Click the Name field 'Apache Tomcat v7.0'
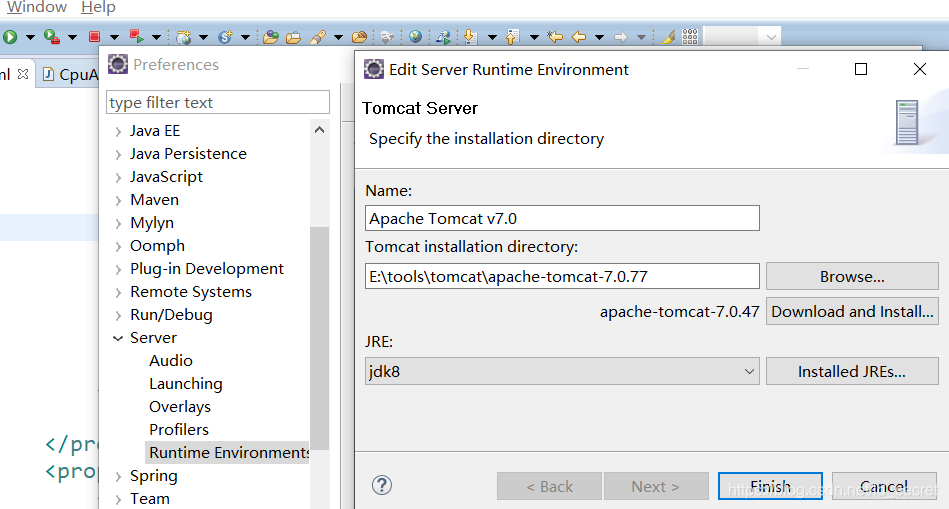The image size is (949, 509). click(x=562, y=218)
